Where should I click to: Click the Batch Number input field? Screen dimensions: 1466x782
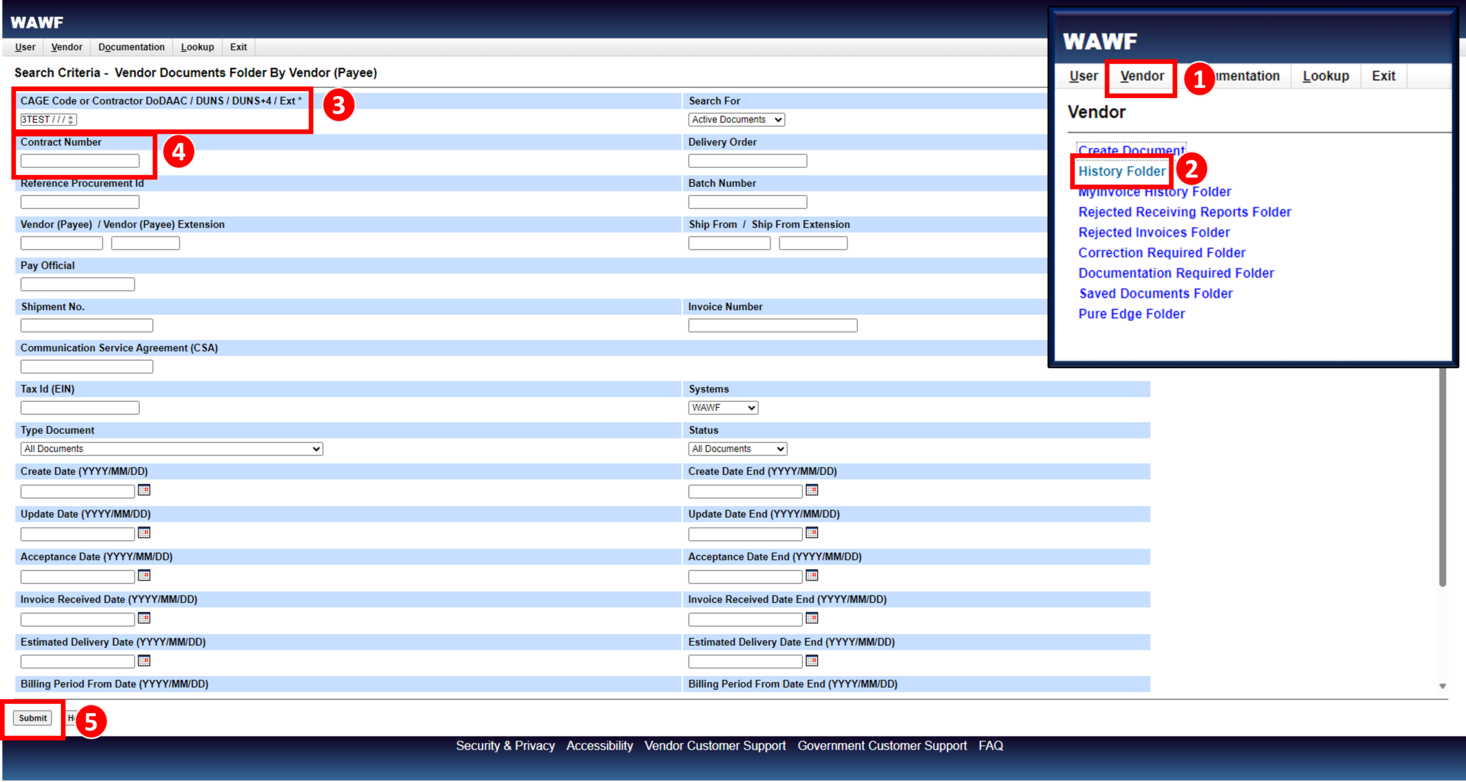[747, 202]
